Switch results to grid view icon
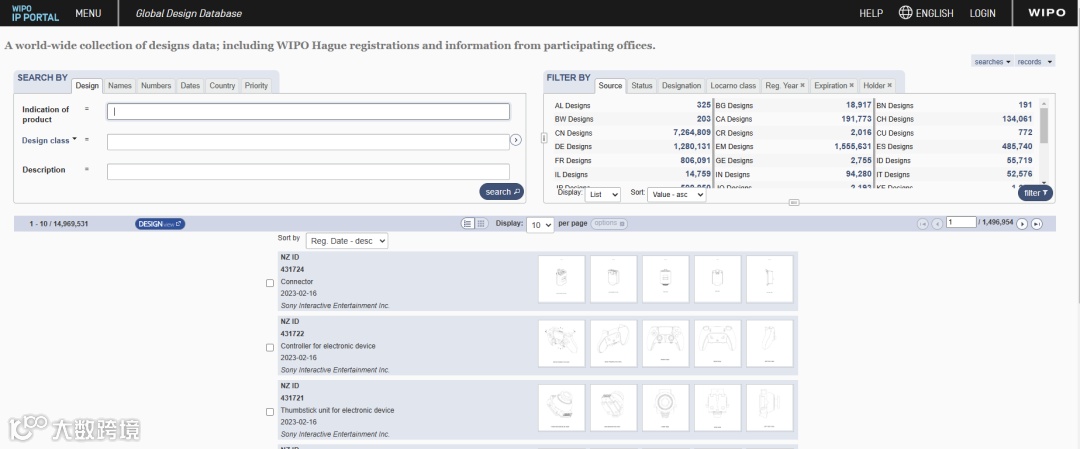This screenshot has height=449, width=1080. [481, 224]
